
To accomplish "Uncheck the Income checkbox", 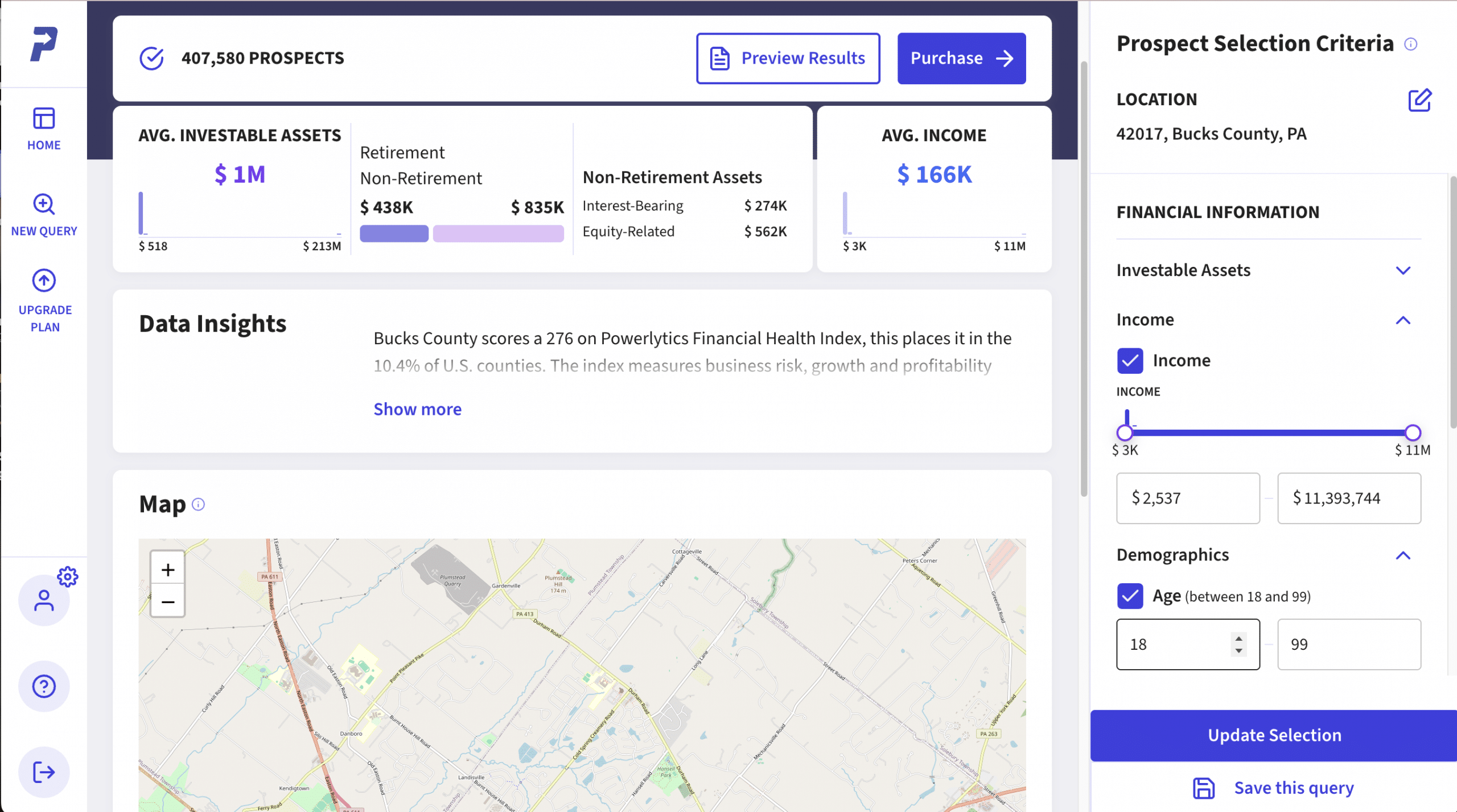I will click(x=1130, y=361).
